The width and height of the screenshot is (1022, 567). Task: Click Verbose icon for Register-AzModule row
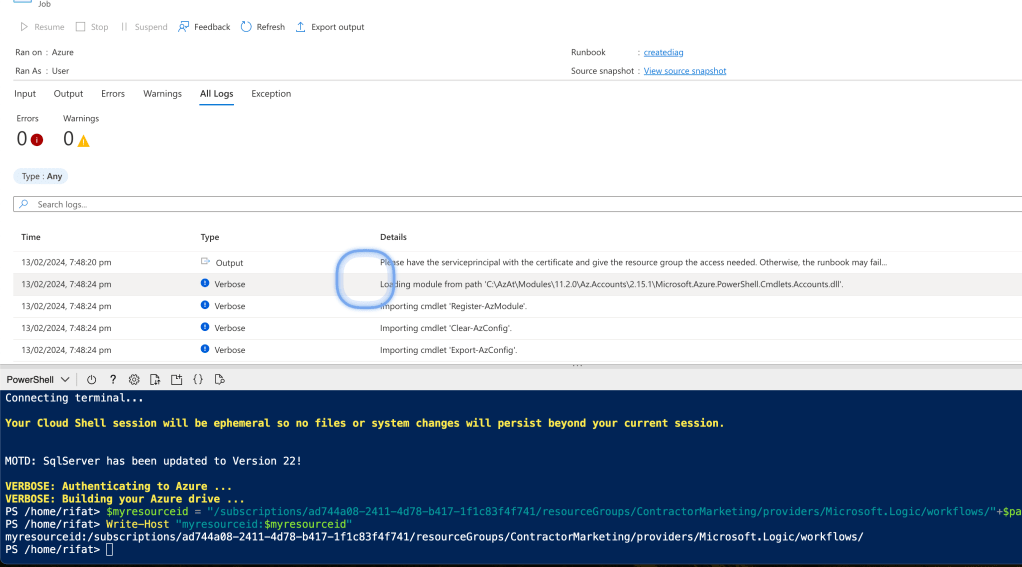point(205,305)
